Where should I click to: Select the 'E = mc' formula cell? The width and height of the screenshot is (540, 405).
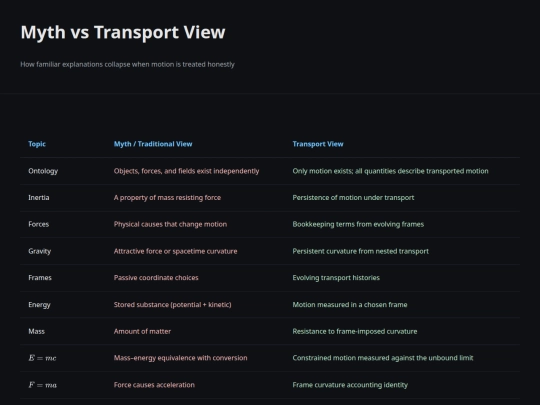coord(42,358)
